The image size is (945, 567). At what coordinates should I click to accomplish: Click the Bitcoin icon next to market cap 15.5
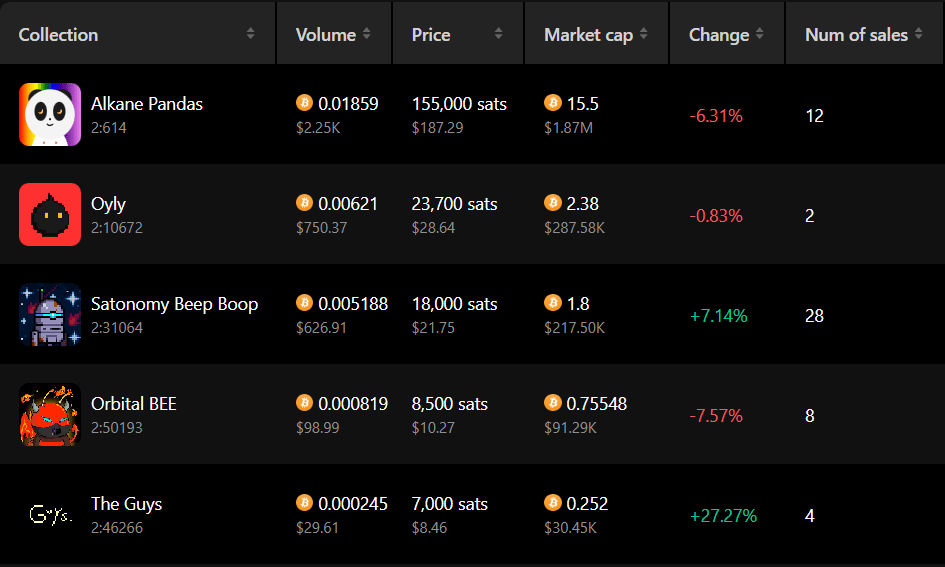click(x=553, y=102)
